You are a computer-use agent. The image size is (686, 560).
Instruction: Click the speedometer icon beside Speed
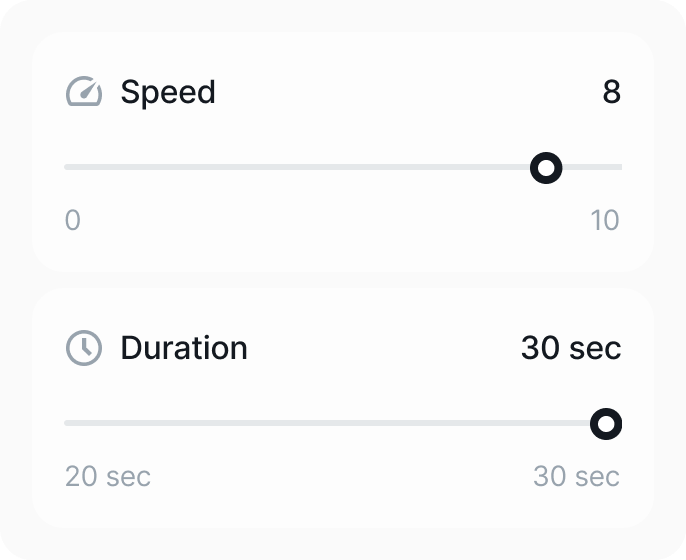(x=84, y=92)
